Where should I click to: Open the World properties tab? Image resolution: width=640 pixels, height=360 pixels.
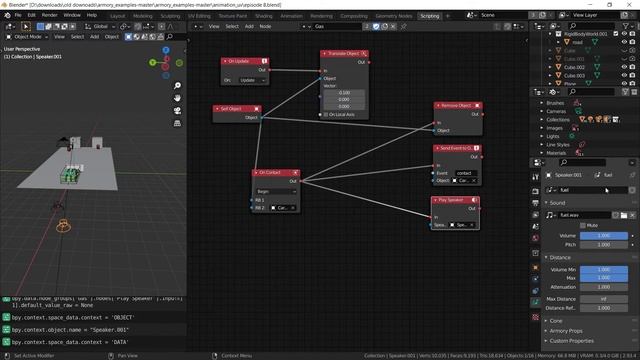click(x=536, y=238)
